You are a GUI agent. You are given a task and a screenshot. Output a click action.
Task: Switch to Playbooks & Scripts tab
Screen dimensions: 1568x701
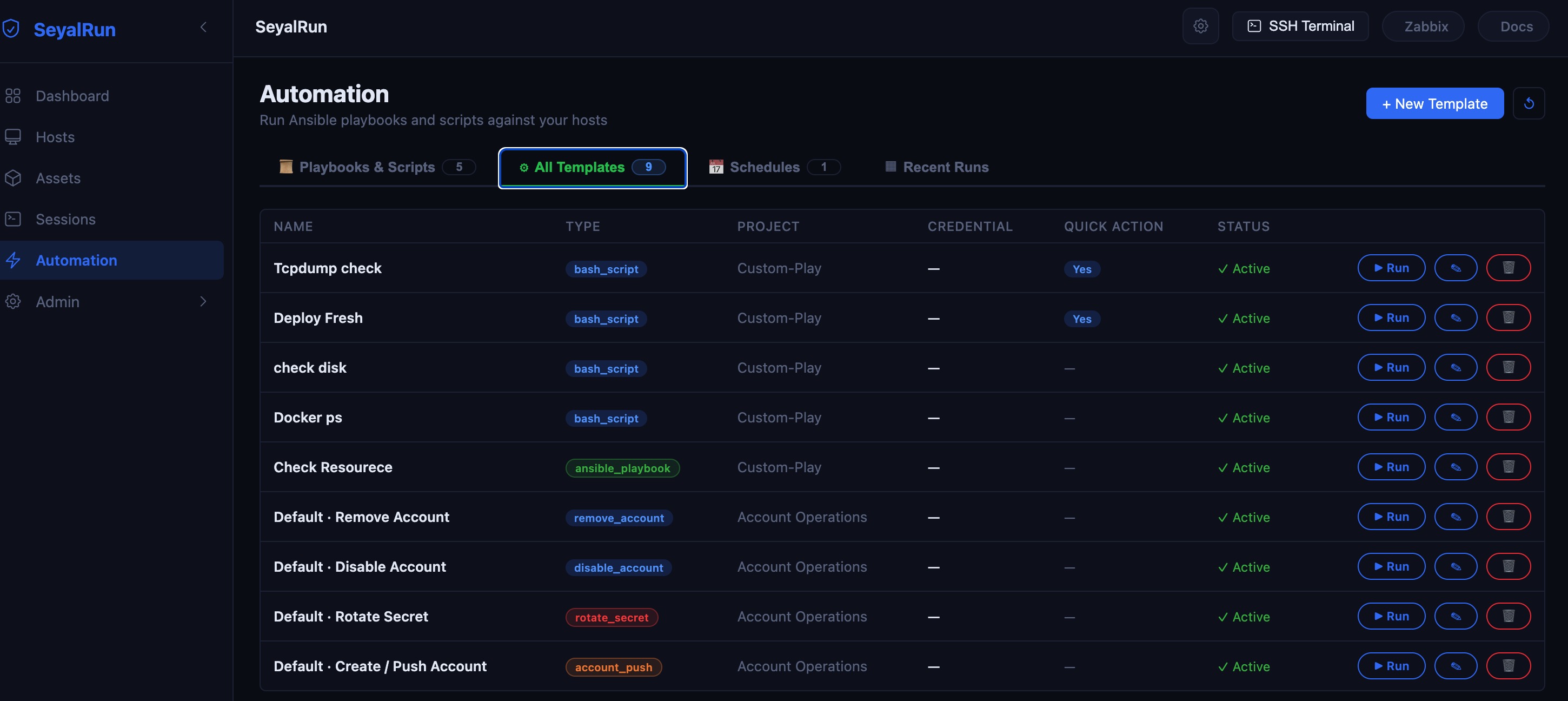377,167
